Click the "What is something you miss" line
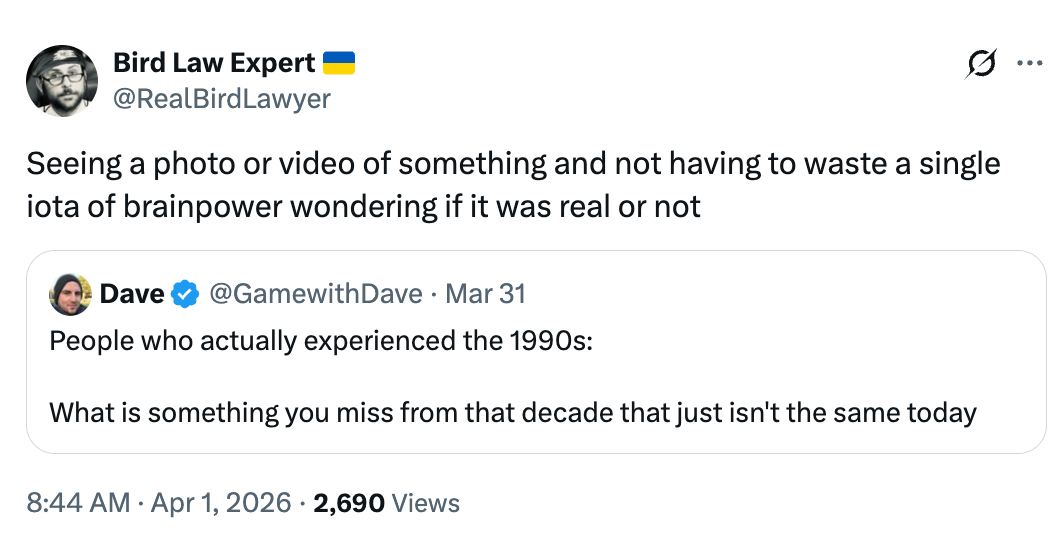The image size is (1062, 546). [x=512, y=412]
